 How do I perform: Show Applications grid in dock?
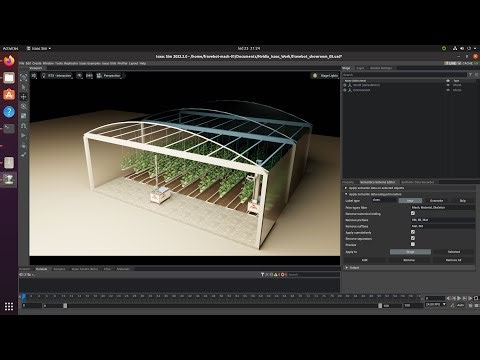(x=9, y=306)
